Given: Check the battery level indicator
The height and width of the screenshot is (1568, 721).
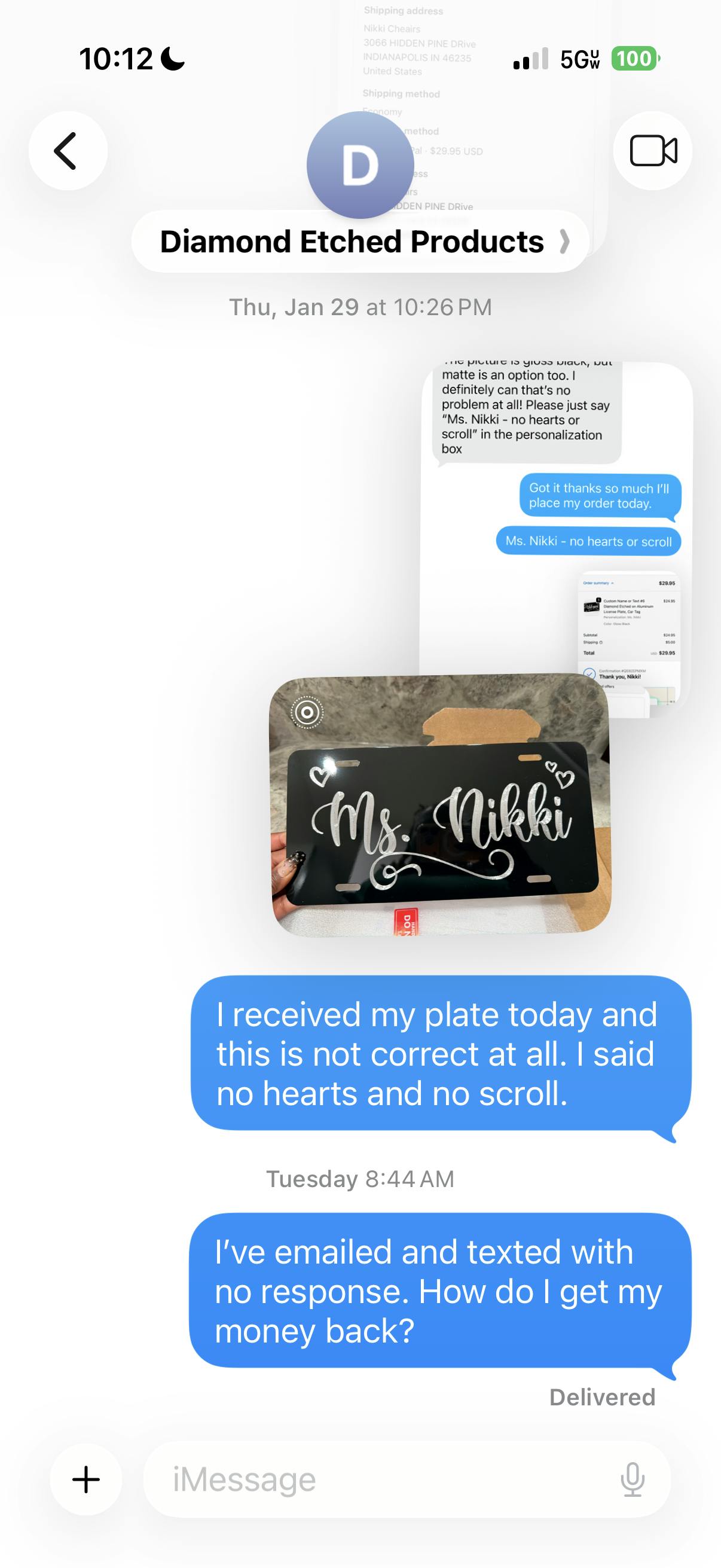Looking at the screenshot, I should (x=636, y=59).
